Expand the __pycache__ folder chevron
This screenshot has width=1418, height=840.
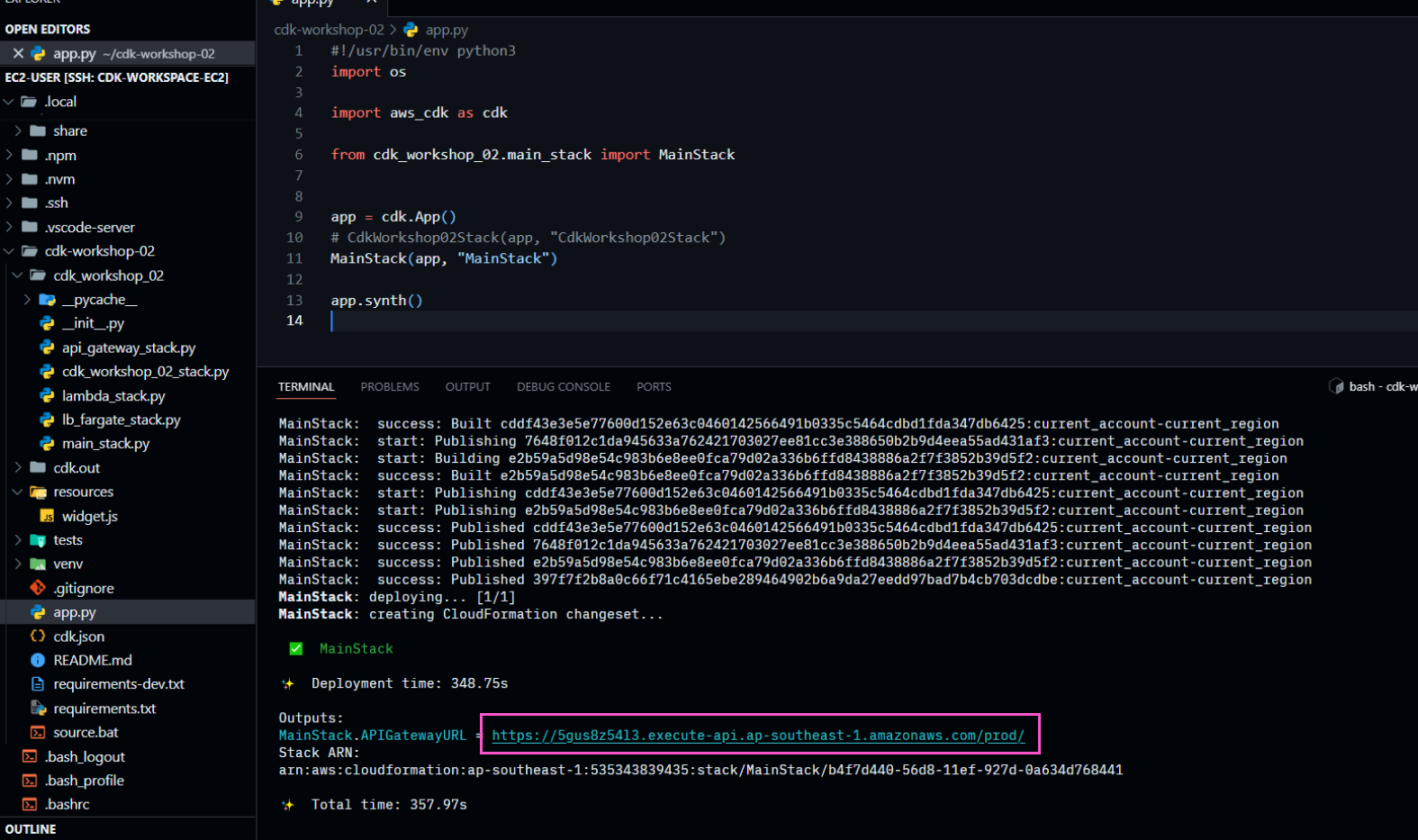pos(27,300)
